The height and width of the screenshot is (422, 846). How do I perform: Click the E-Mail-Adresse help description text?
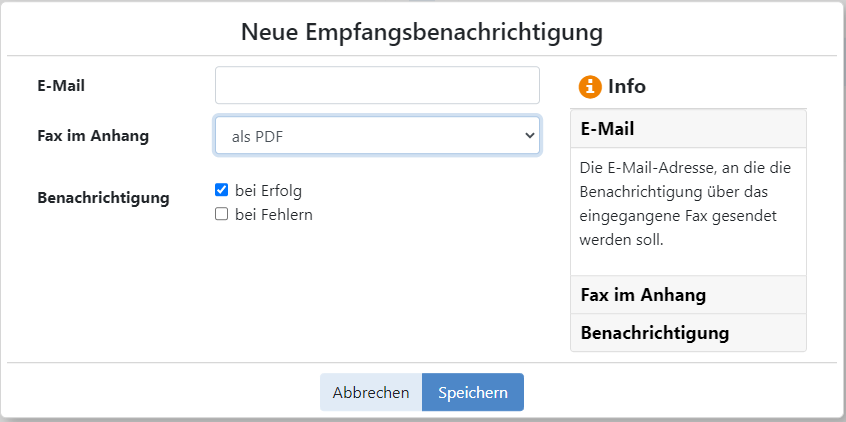[x=685, y=204]
